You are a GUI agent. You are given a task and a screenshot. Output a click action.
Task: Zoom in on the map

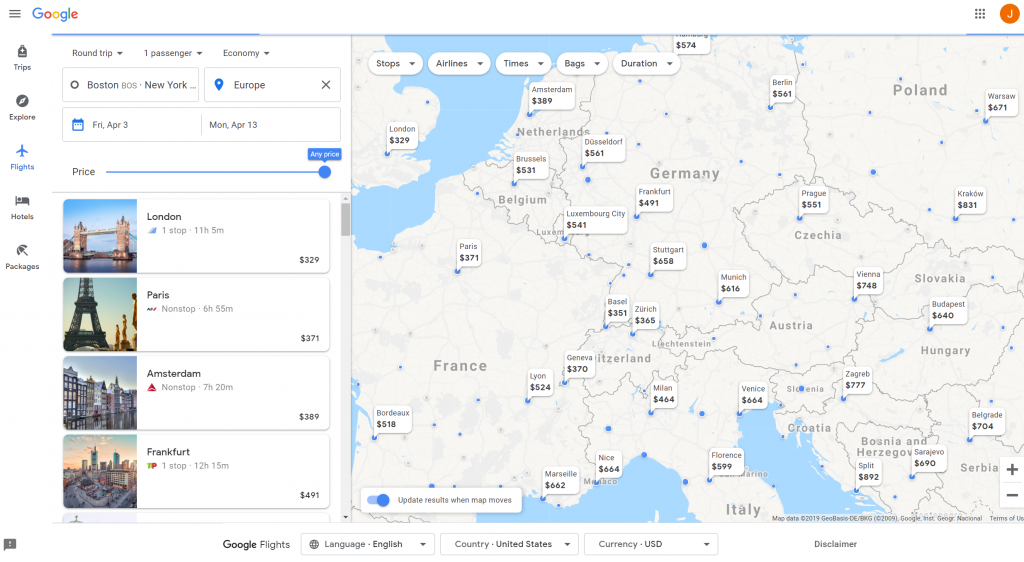pyautogui.click(x=1012, y=469)
